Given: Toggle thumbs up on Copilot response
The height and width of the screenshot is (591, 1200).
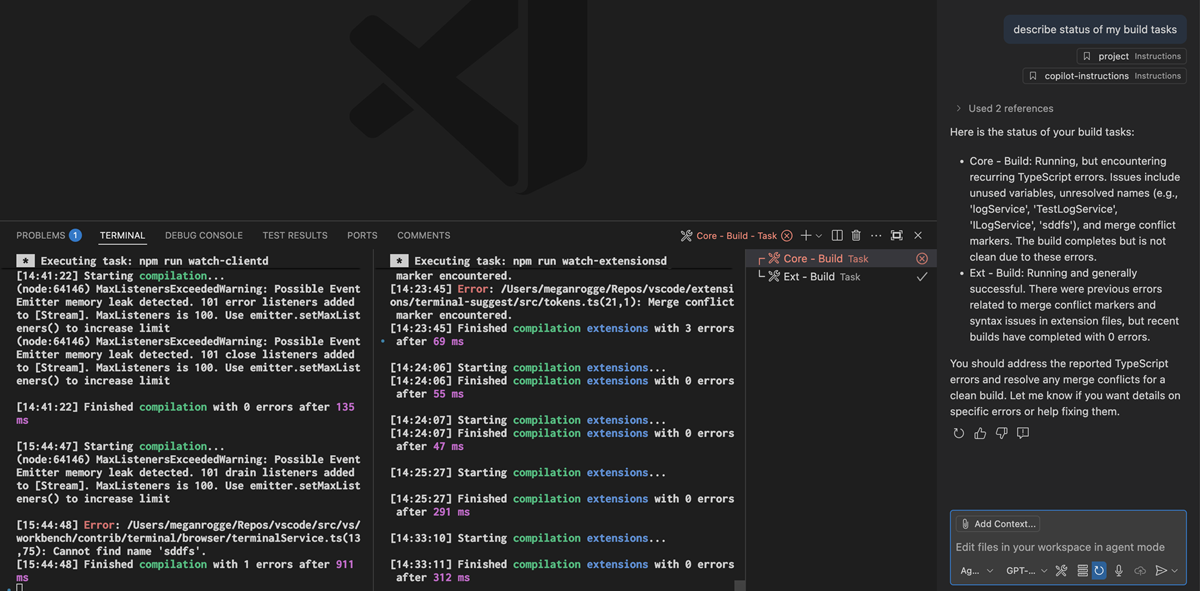Looking at the screenshot, I should pyautogui.click(x=979, y=432).
